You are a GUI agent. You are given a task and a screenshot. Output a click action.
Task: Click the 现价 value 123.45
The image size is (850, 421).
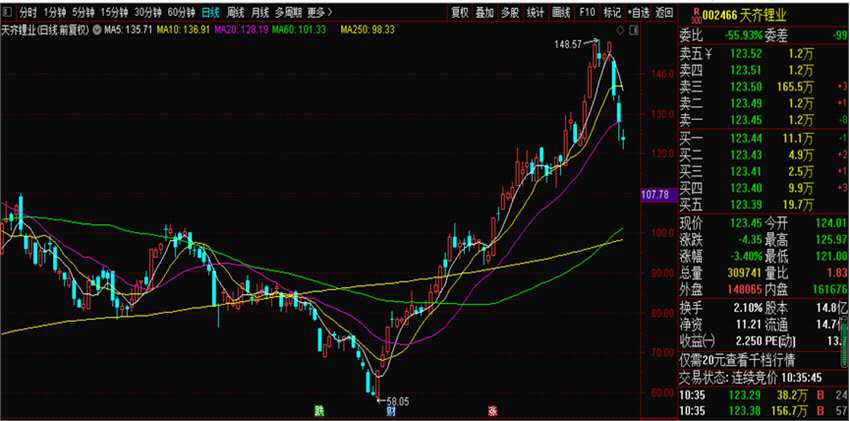click(x=746, y=223)
